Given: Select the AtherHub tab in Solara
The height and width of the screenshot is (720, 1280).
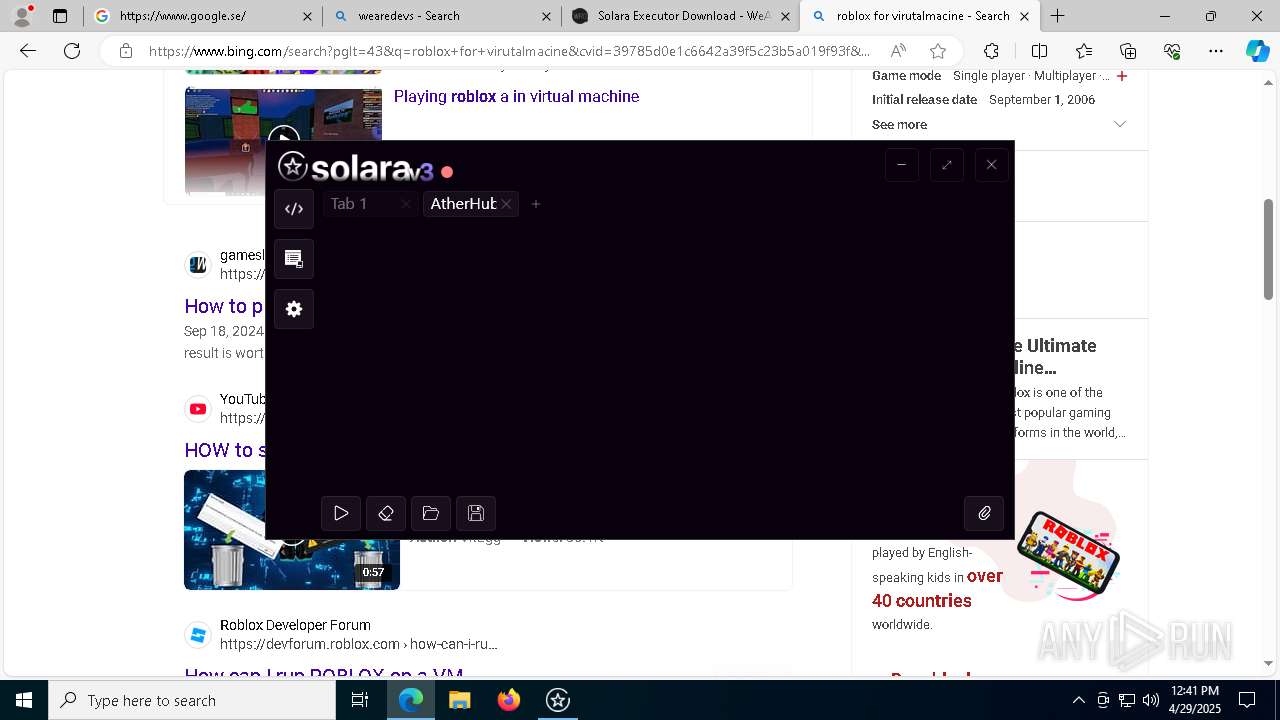Looking at the screenshot, I should [x=463, y=204].
